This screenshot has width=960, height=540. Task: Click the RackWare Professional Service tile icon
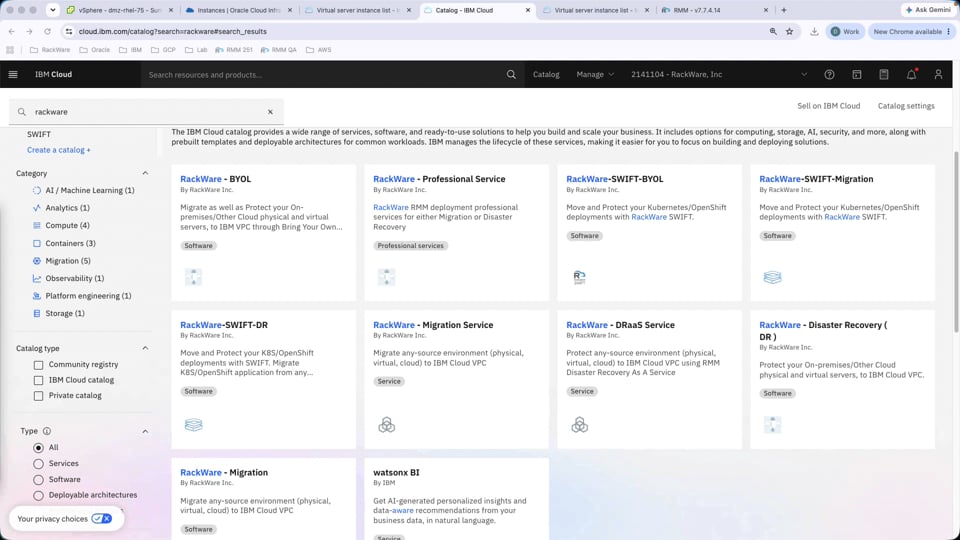(386, 277)
